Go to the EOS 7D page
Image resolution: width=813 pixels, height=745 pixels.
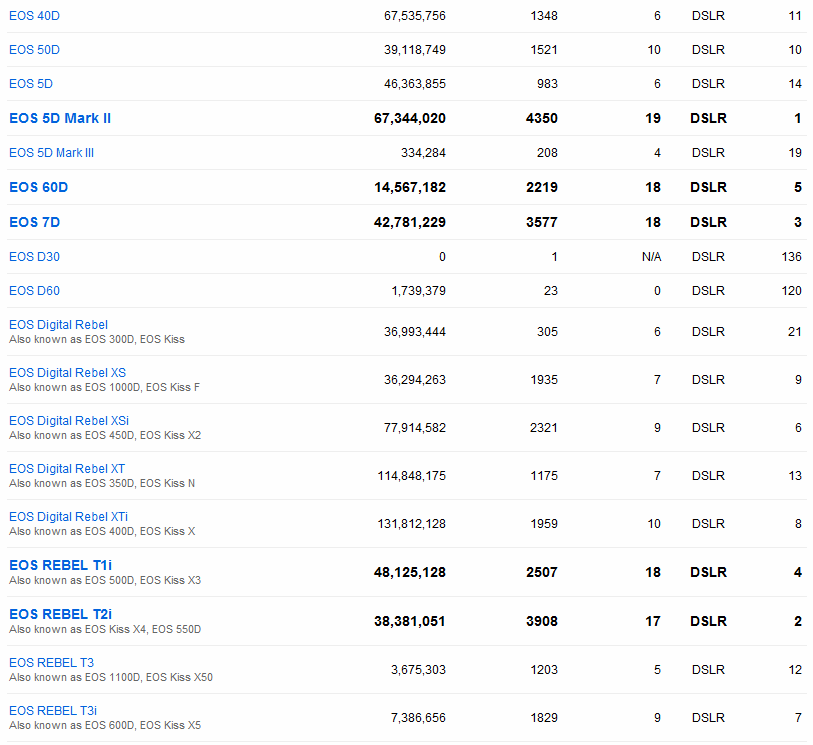(x=35, y=222)
